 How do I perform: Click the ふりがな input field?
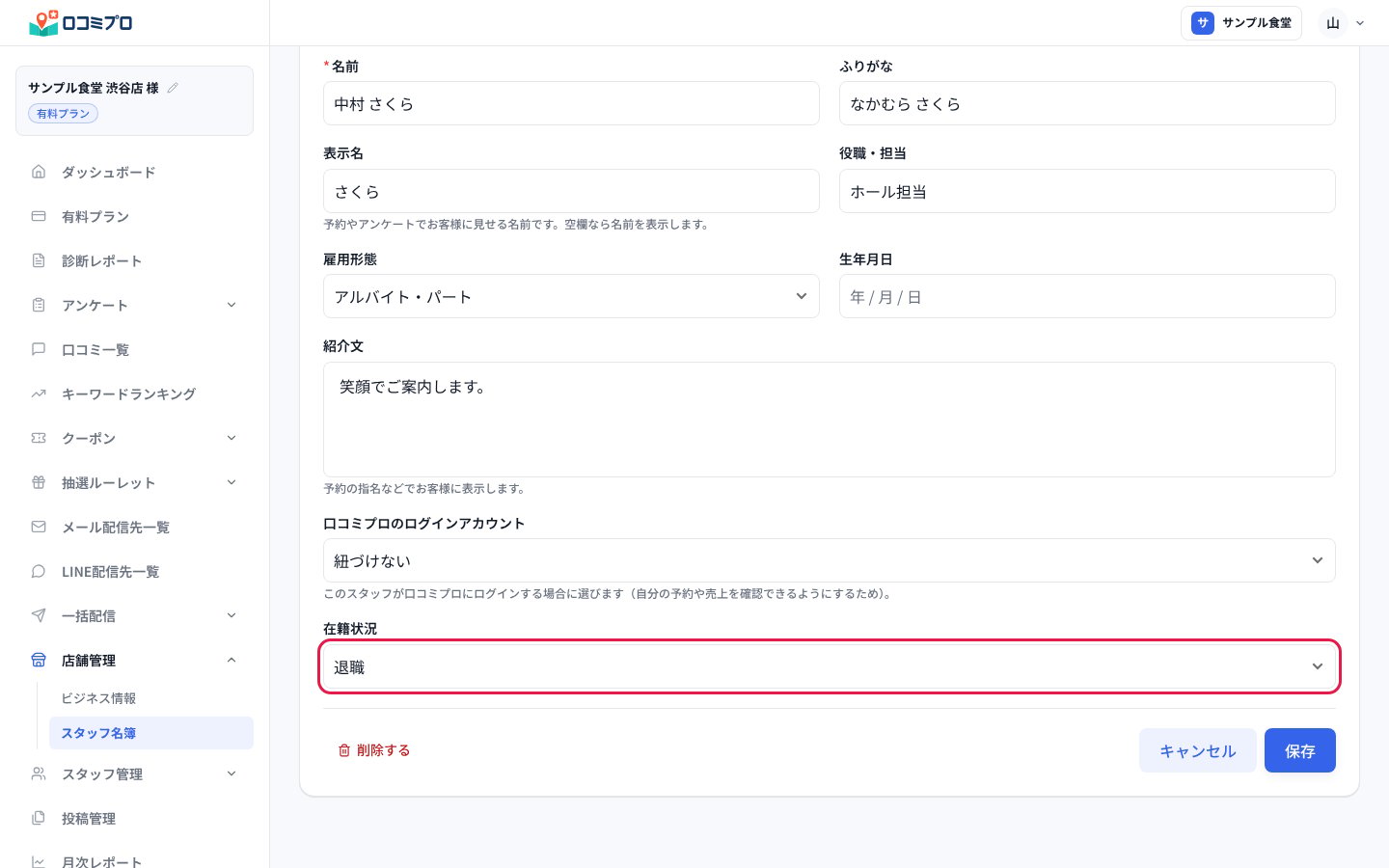pyautogui.click(x=1087, y=103)
